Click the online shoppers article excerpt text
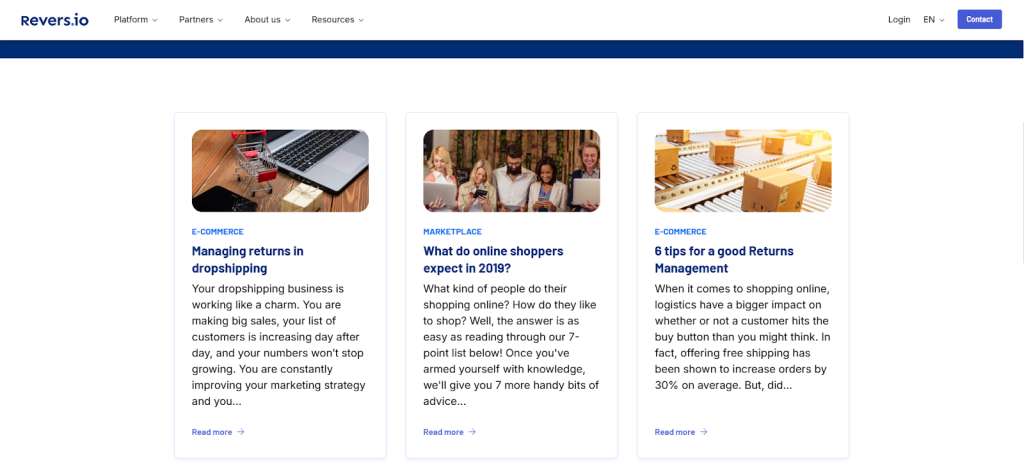Screen dimensions: 1024x474 click(x=511, y=345)
